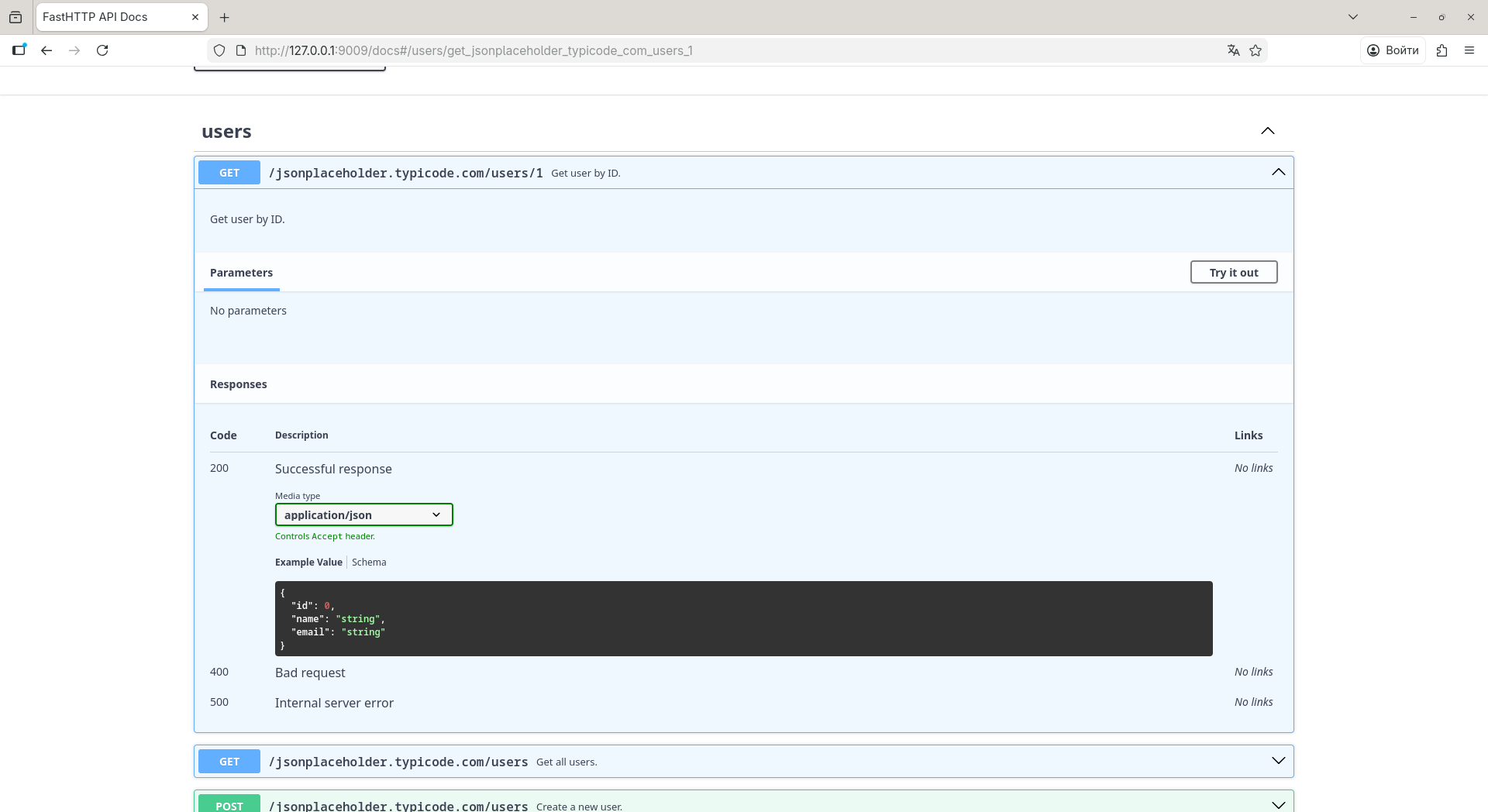Click the POST badge of Create a new user
The height and width of the screenshot is (812, 1488).
[229, 804]
